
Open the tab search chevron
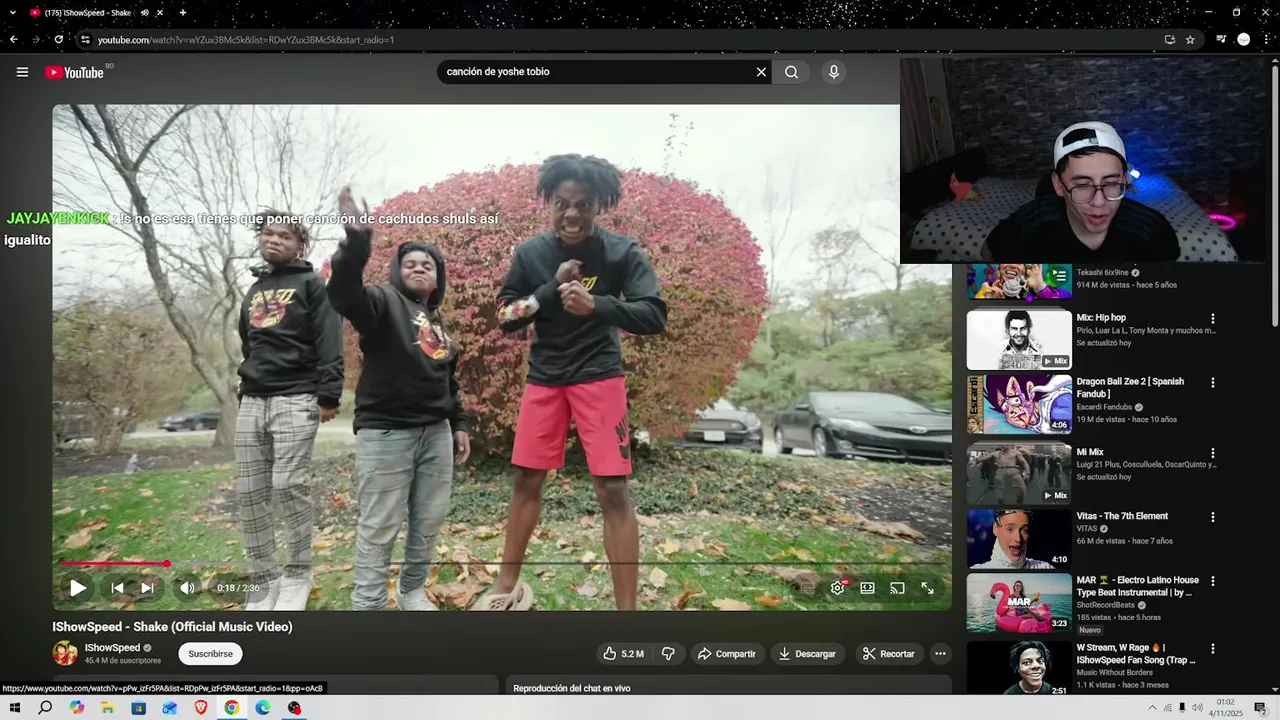pos(13,13)
